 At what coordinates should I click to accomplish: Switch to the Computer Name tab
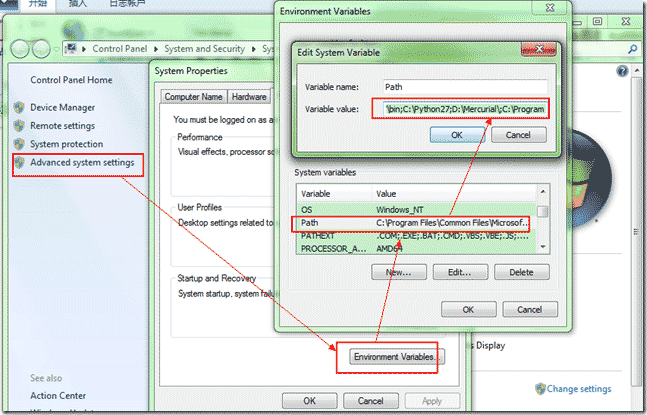[x=194, y=97]
